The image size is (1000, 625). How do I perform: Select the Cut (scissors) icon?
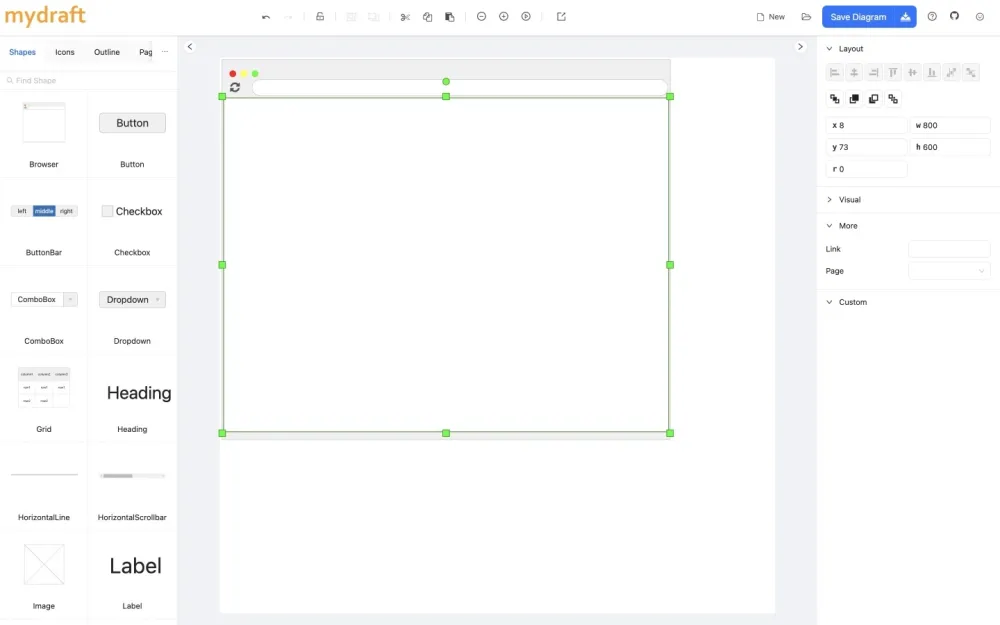point(405,16)
